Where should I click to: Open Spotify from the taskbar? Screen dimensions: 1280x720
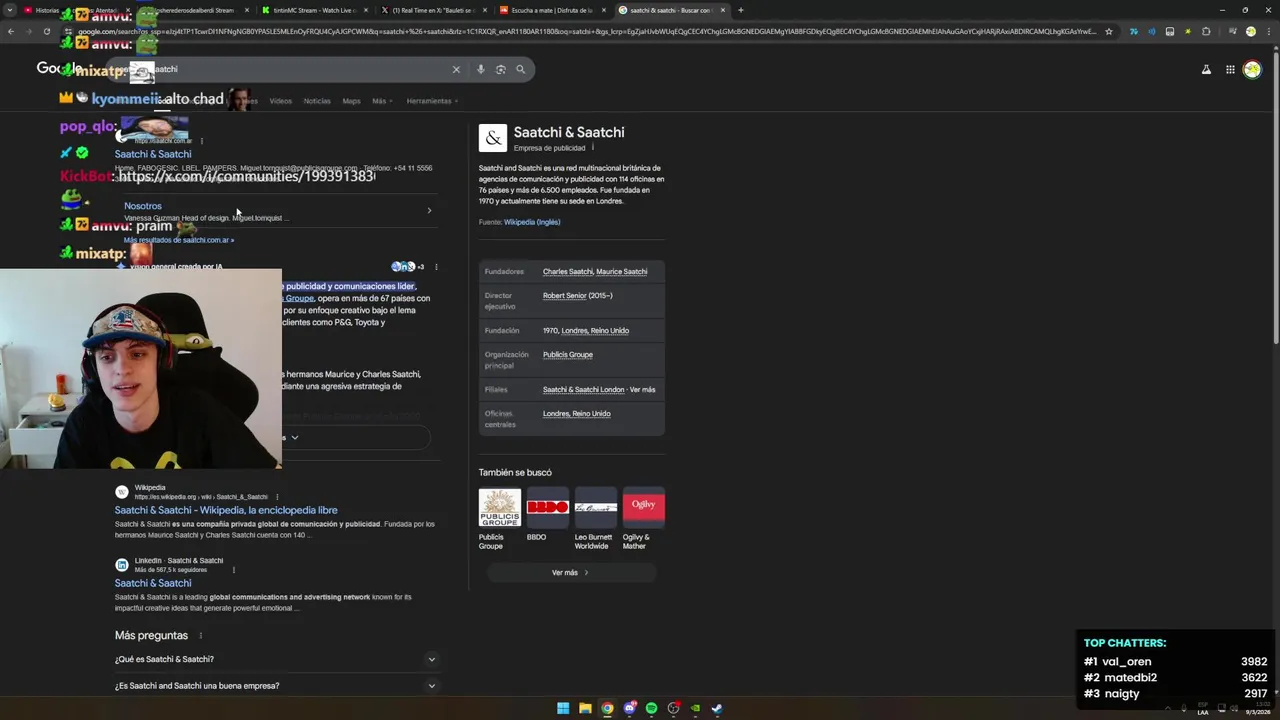coord(651,708)
